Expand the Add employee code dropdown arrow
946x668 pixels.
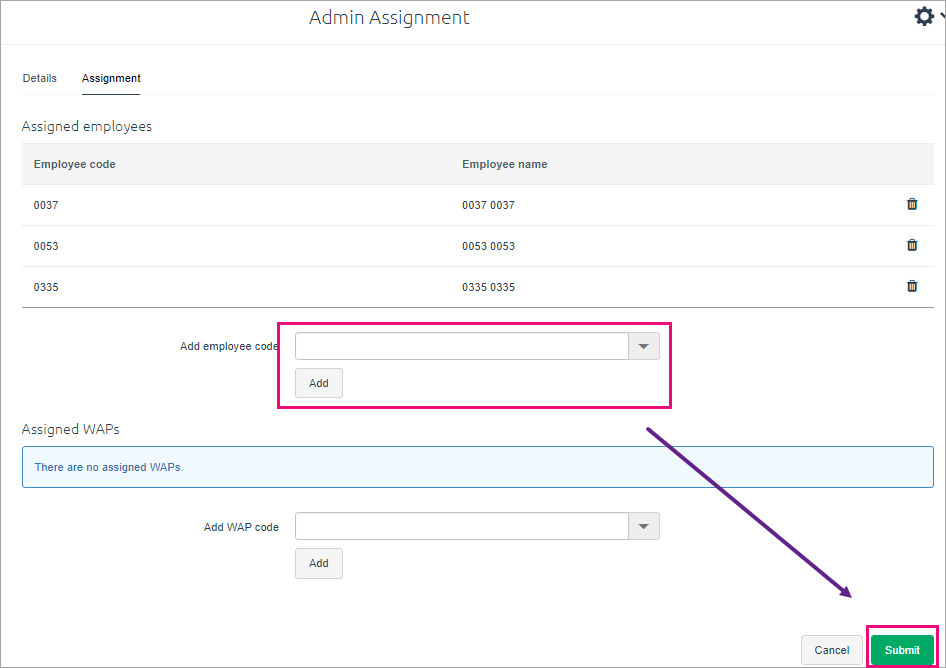coord(644,346)
